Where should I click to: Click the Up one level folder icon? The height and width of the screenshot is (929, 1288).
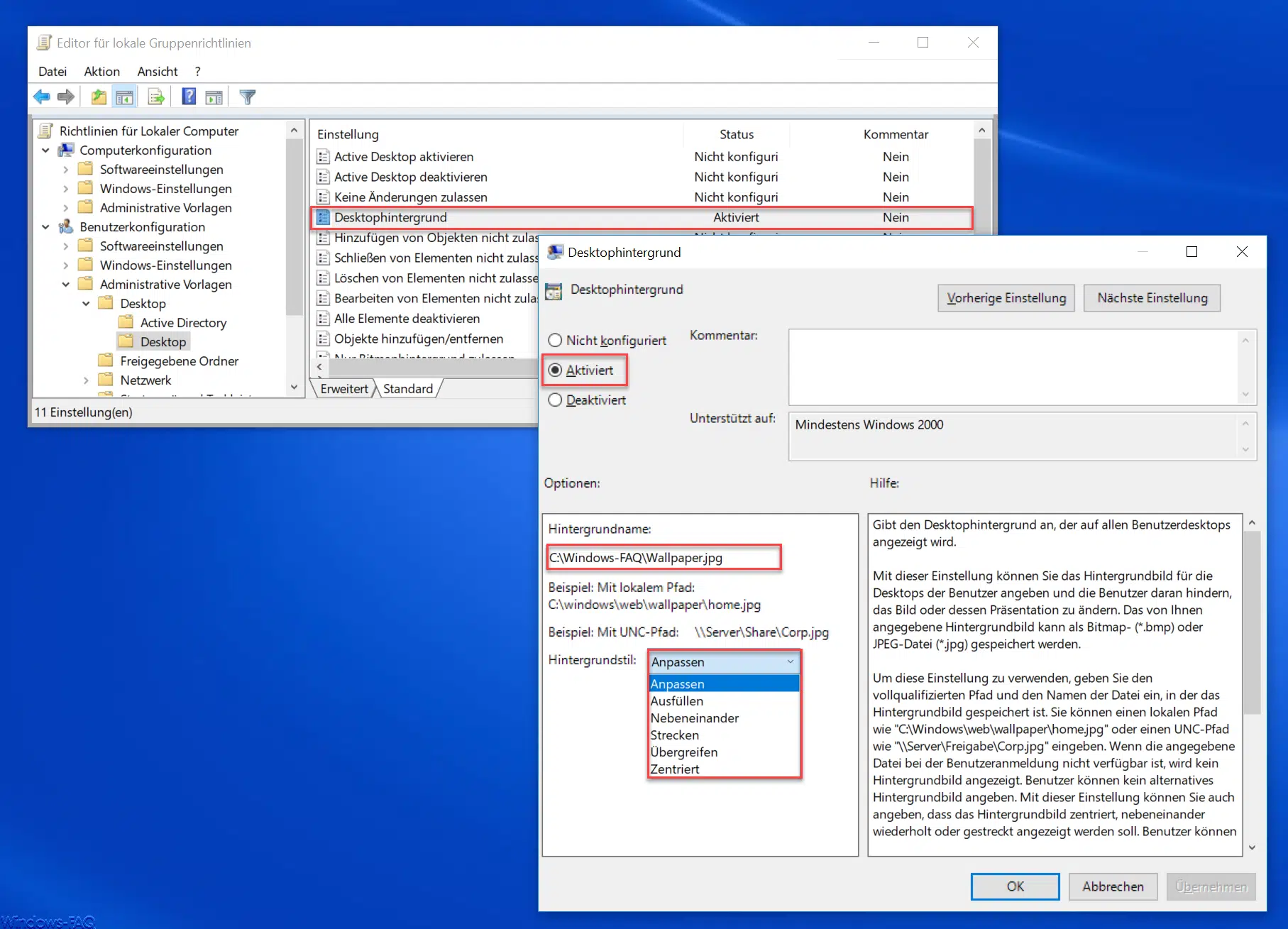point(99,97)
